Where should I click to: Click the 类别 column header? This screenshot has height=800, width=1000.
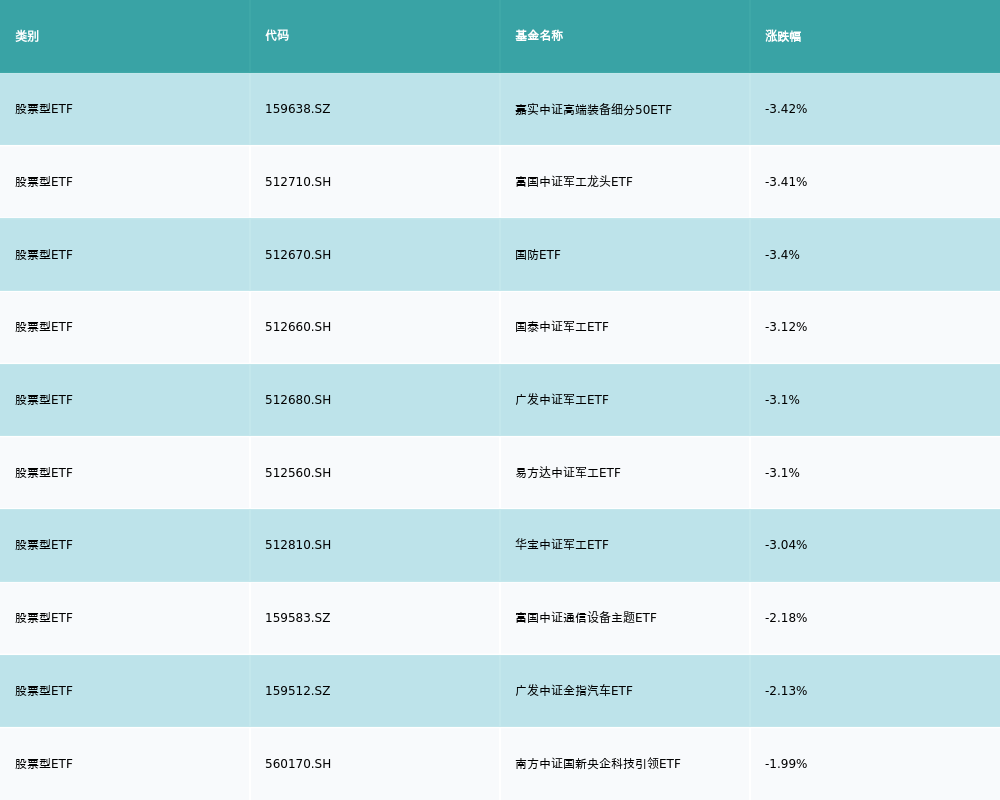[x=27, y=36]
